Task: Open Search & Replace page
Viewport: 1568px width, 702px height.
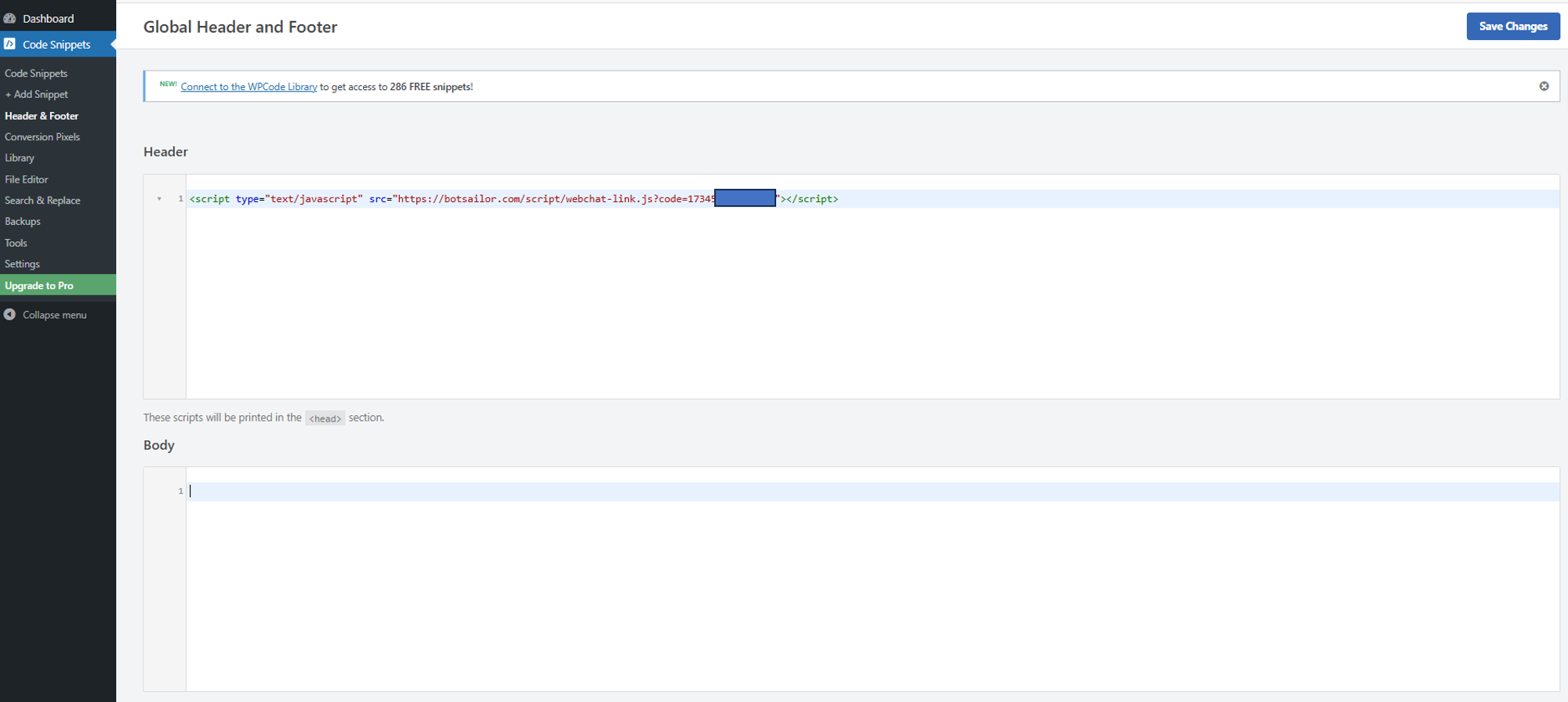Action: tap(42, 201)
